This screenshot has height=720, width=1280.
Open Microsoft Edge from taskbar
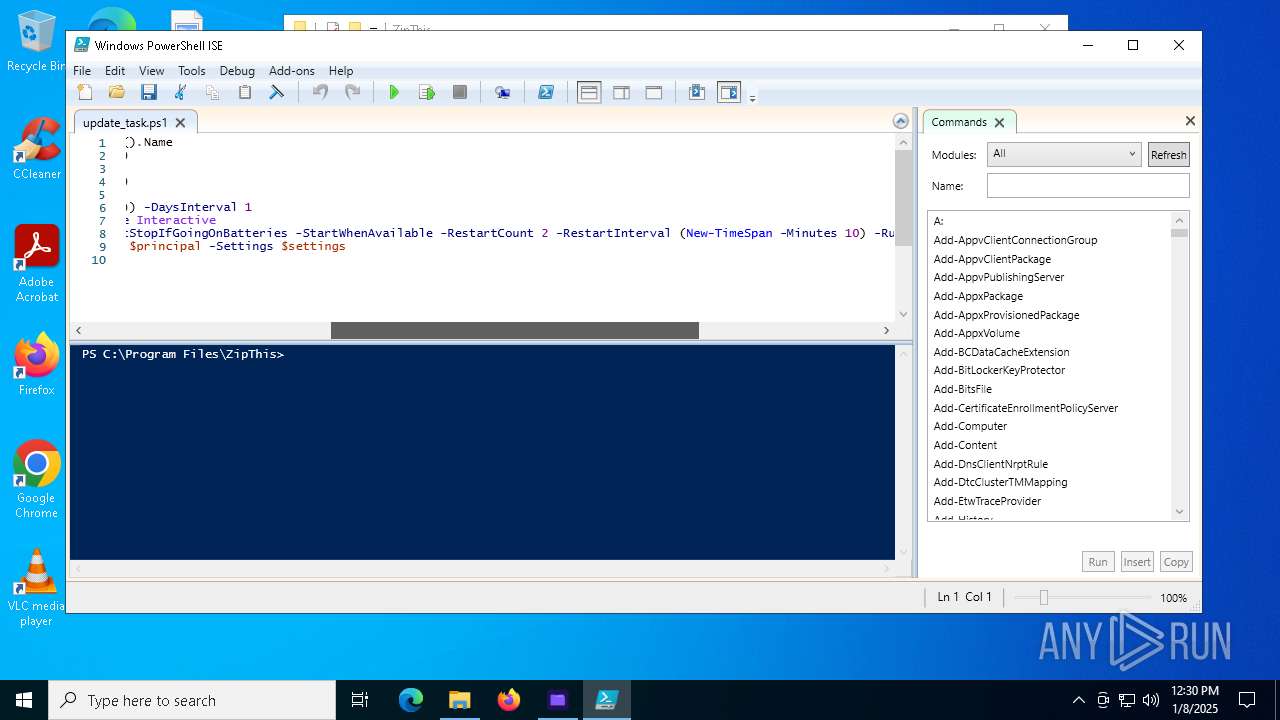point(411,700)
